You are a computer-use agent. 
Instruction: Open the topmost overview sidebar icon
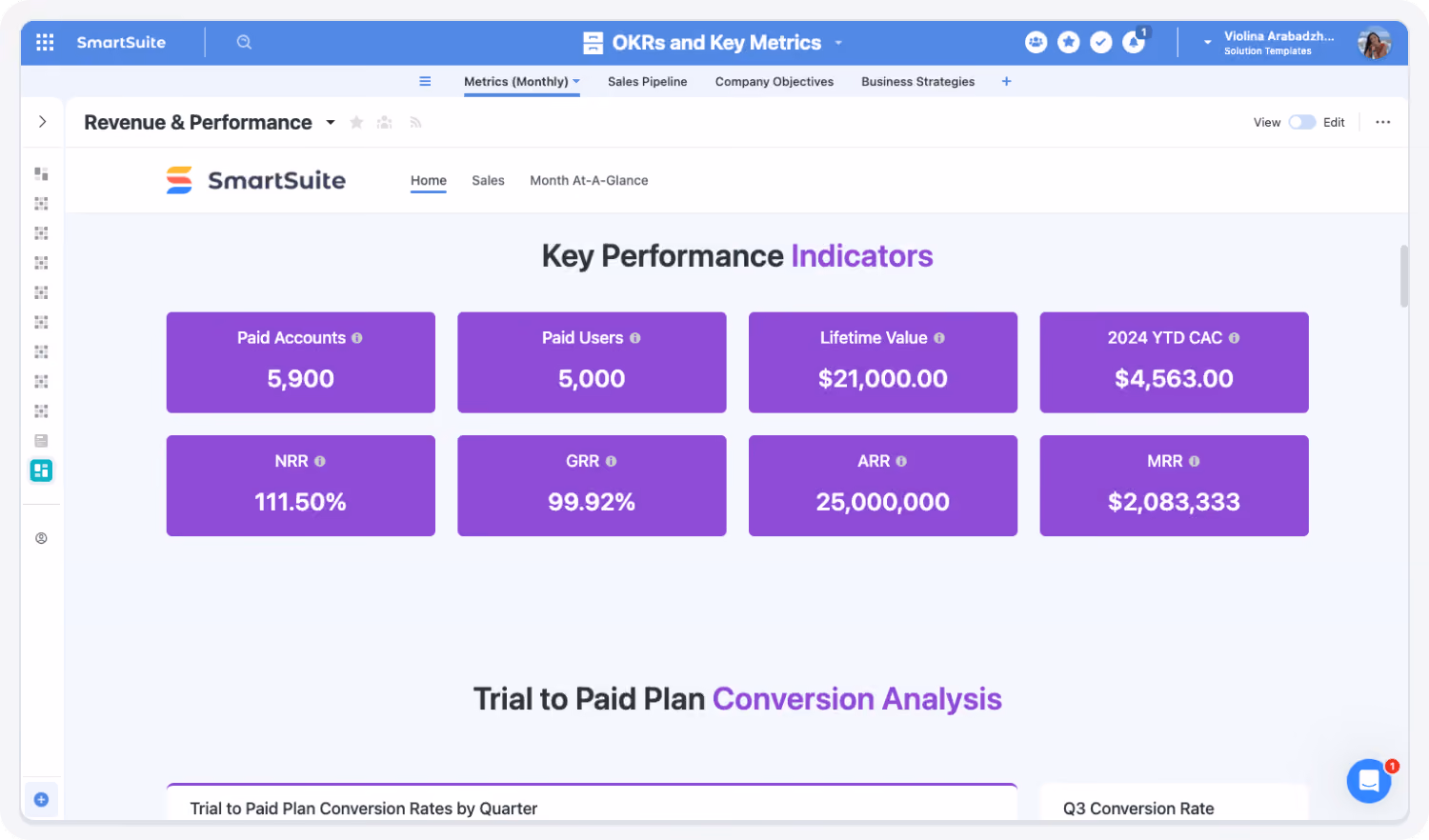41,173
